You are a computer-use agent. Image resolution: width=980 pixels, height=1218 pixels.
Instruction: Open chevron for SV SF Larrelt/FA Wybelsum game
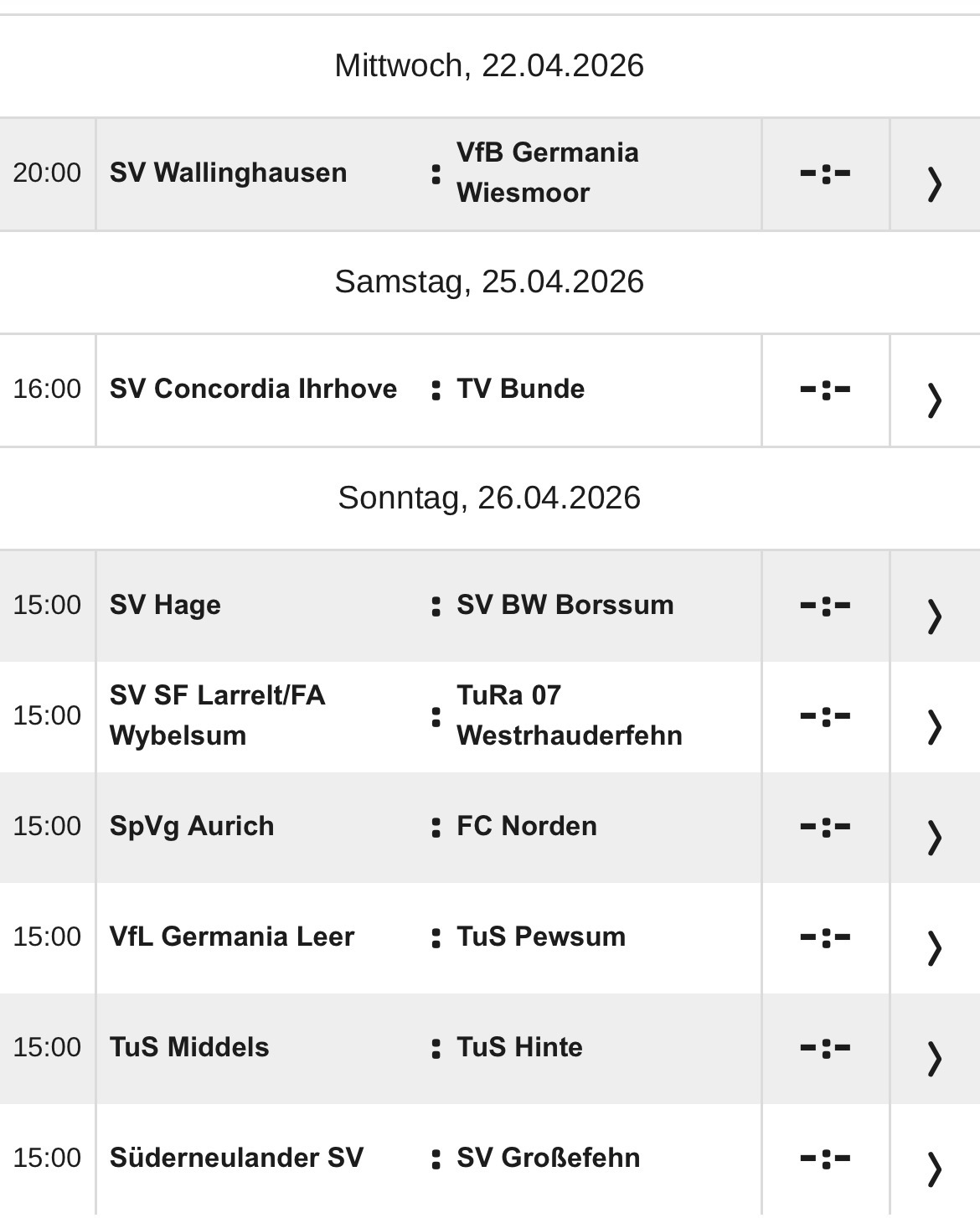pyautogui.click(x=934, y=726)
